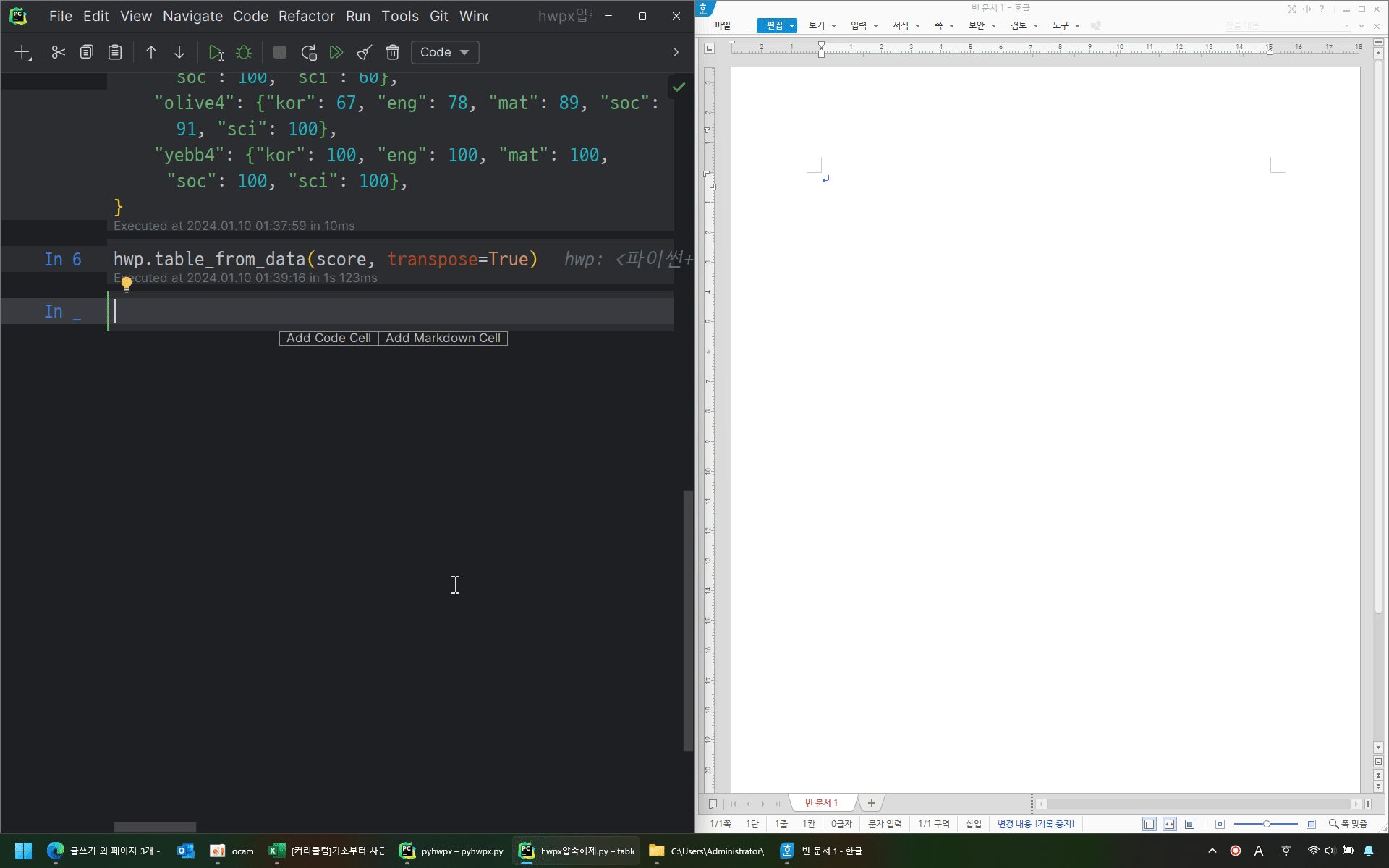Toggle 삽입 insert mode in status bar
This screenshot has height=868, width=1389.
(x=974, y=824)
